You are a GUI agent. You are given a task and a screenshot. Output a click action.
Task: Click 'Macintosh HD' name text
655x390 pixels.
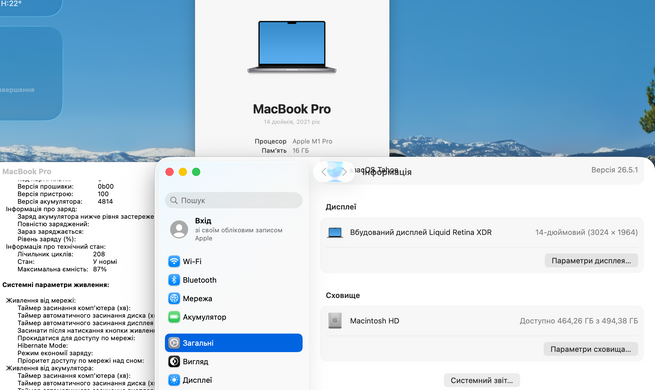pyautogui.click(x=374, y=321)
